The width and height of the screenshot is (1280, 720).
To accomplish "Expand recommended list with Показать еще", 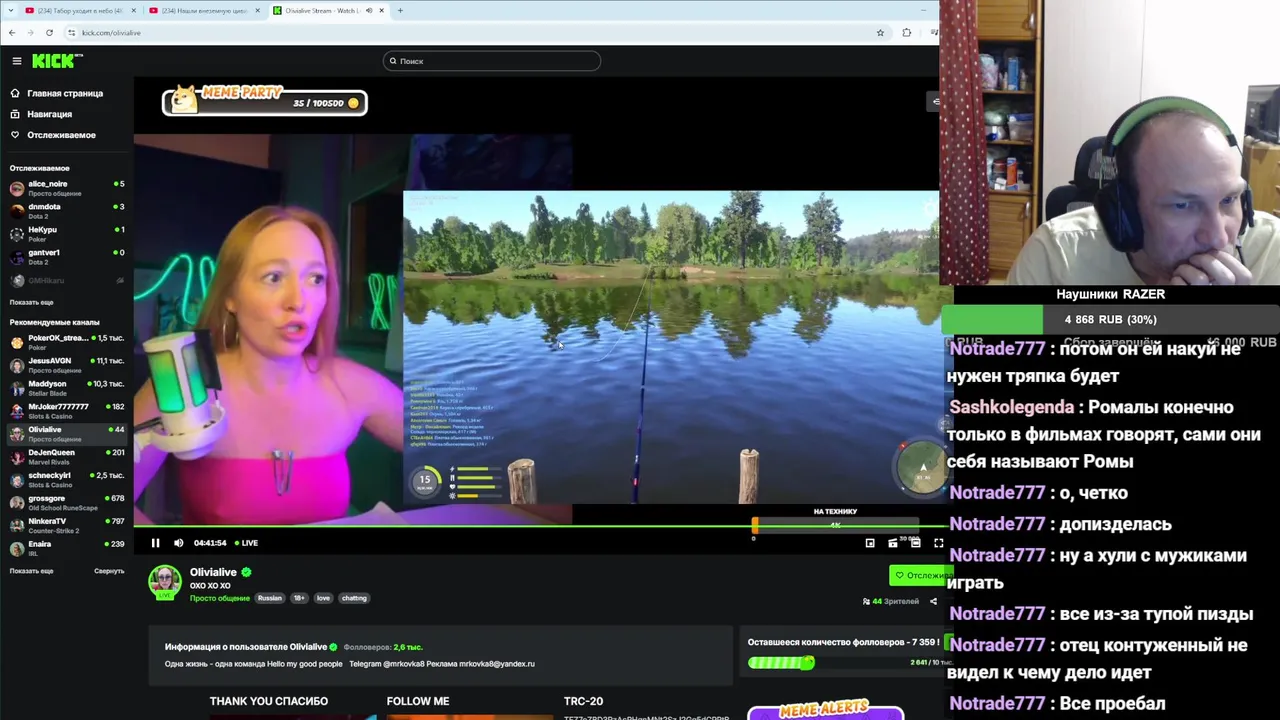I will pos(32,571).
